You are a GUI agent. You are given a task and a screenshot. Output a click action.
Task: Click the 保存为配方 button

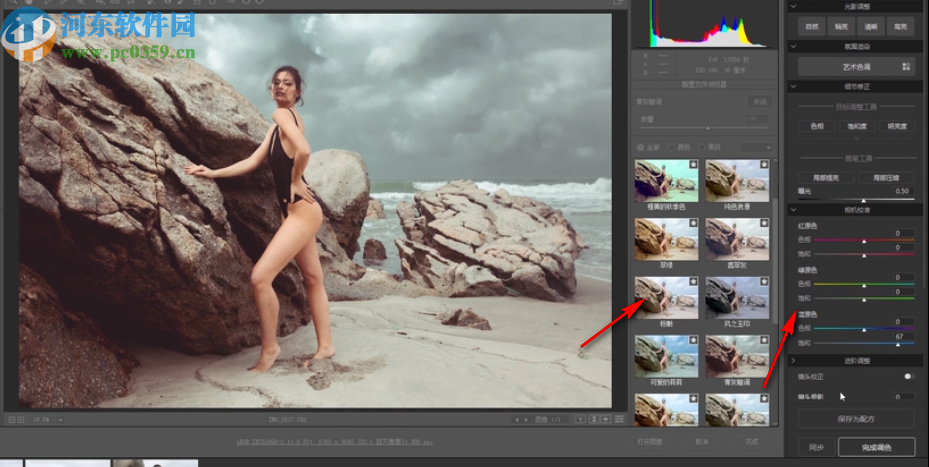pos(855,419)
